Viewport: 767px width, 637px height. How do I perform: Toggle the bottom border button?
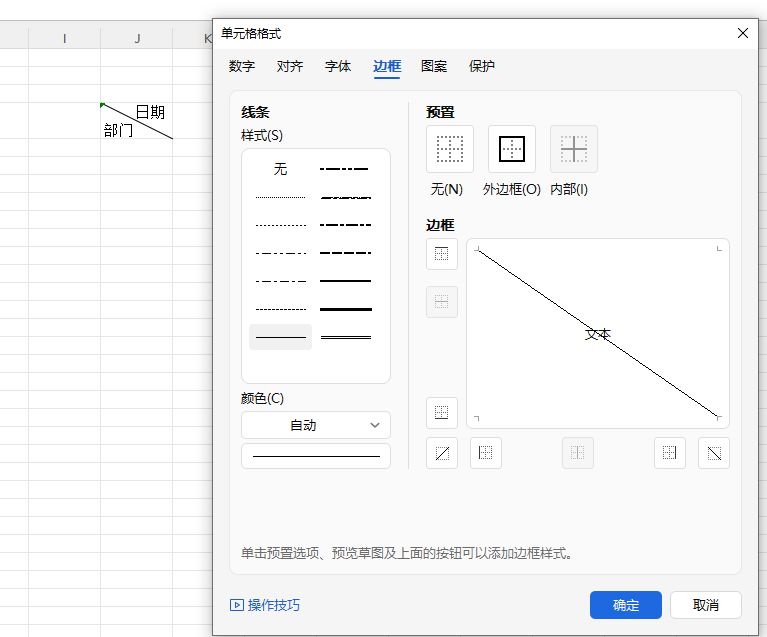[442, 412]
